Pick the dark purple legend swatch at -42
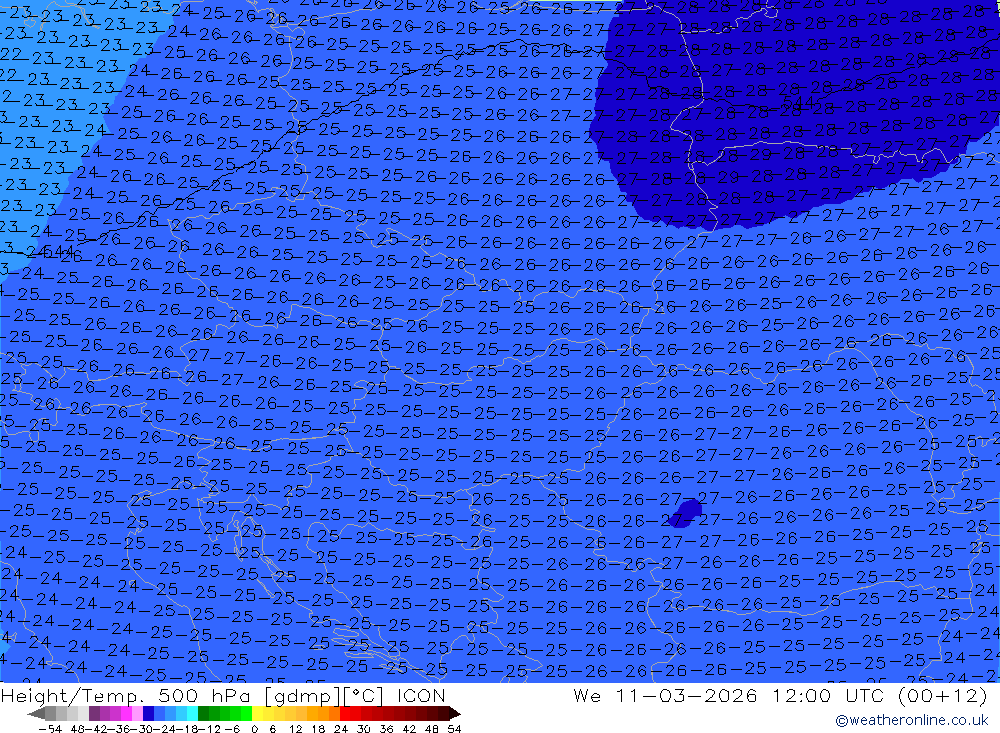This screenshot has height=733, width=1000. [94, 714]
